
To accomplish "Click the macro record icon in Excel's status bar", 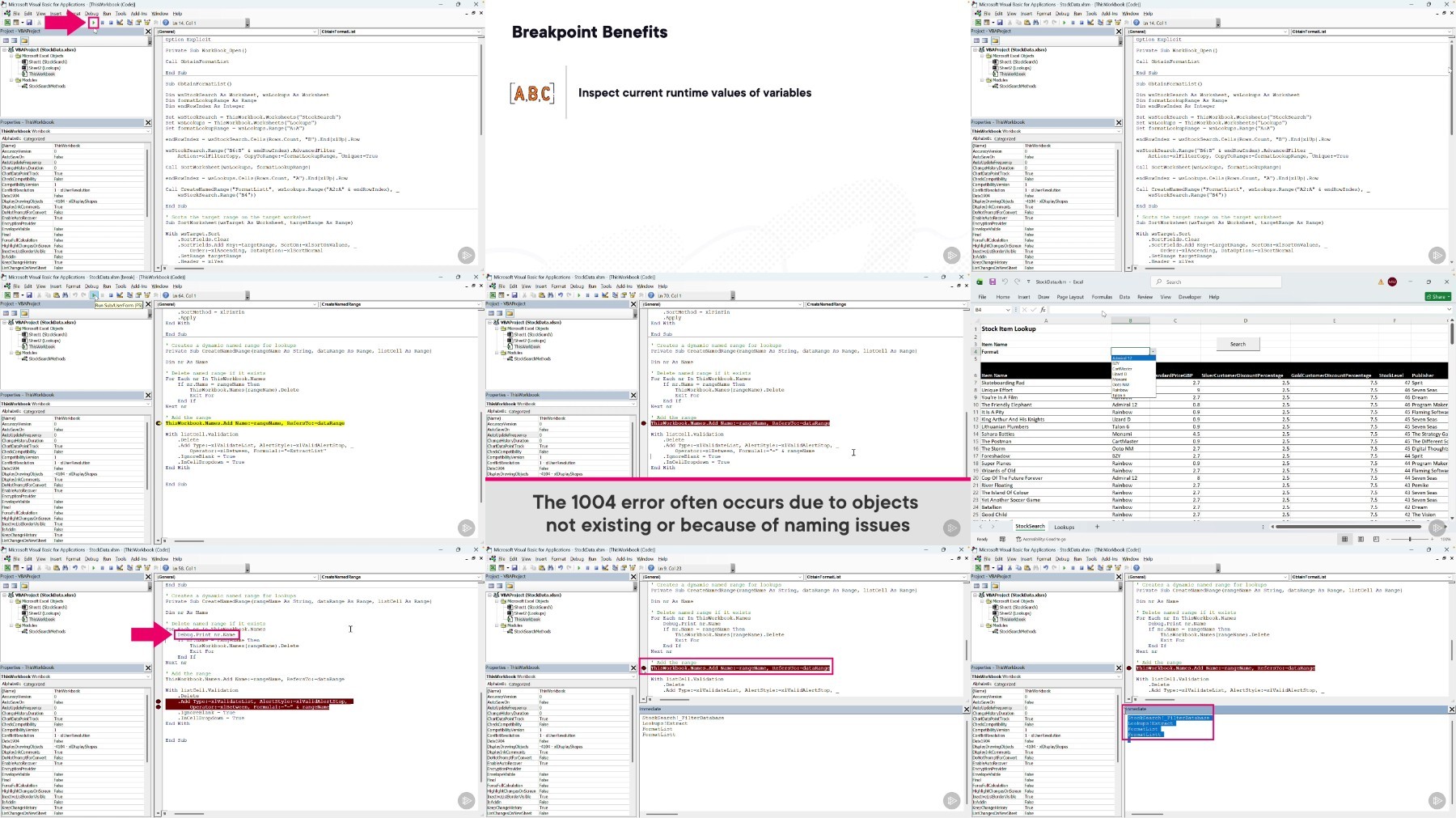I will (1002, 539).
